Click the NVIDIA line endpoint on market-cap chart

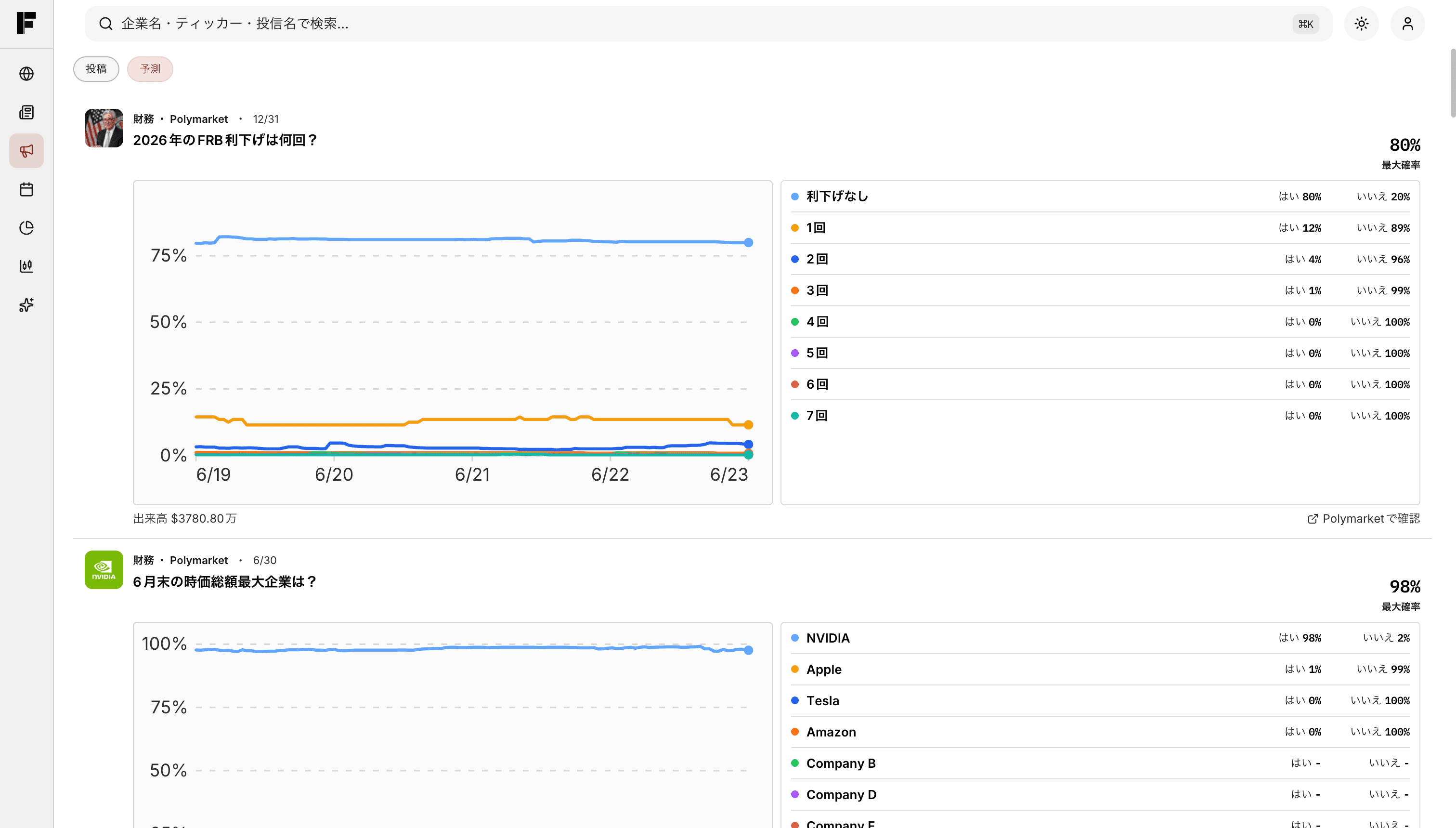pyautogui.click(x=748, y=650)
